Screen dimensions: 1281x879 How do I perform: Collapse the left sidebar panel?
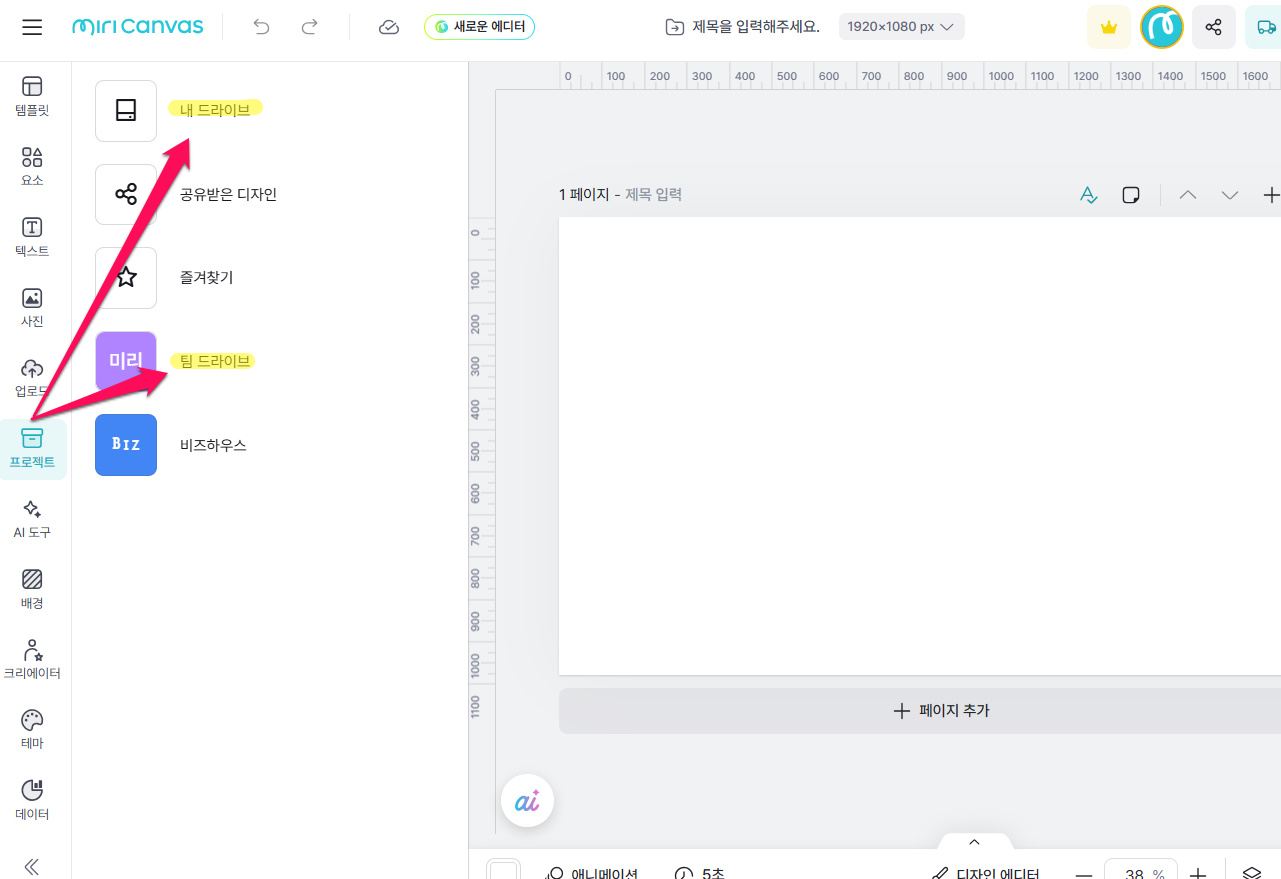click(32, 866)
